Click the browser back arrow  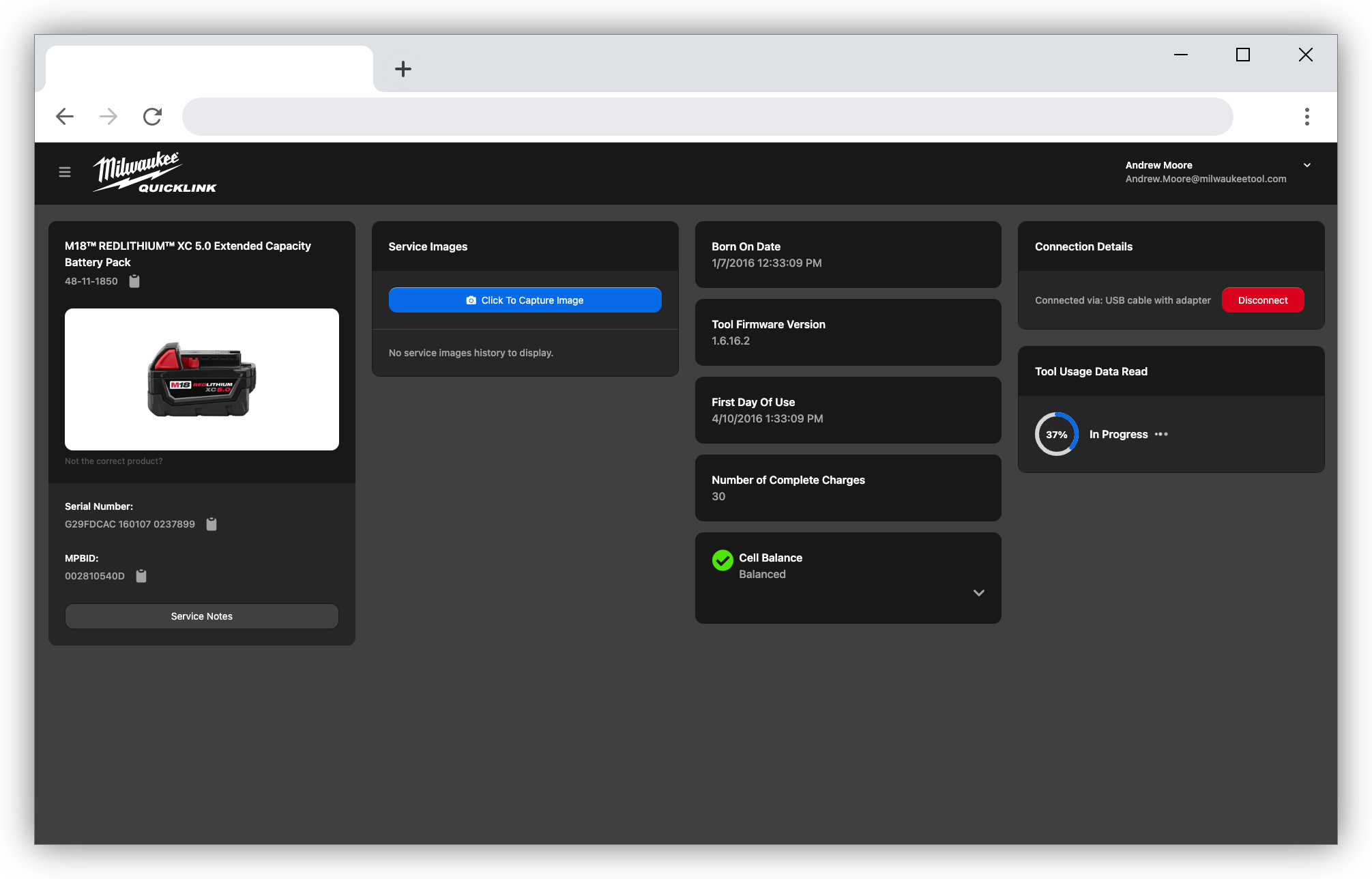(x=65, y=117)
